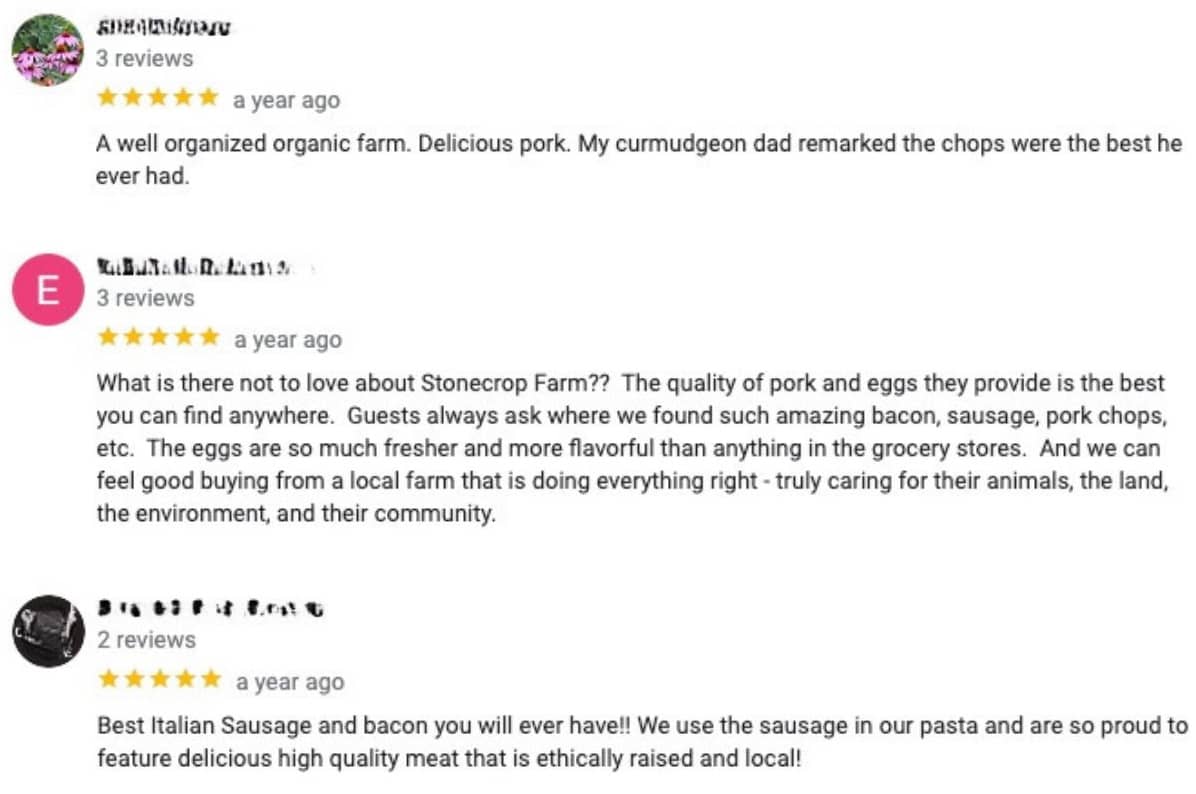The width and height of the screenshot is (1196, 794).
Task: Click last star of the Italian Sausage review
Action: click(x=210, y=680)
